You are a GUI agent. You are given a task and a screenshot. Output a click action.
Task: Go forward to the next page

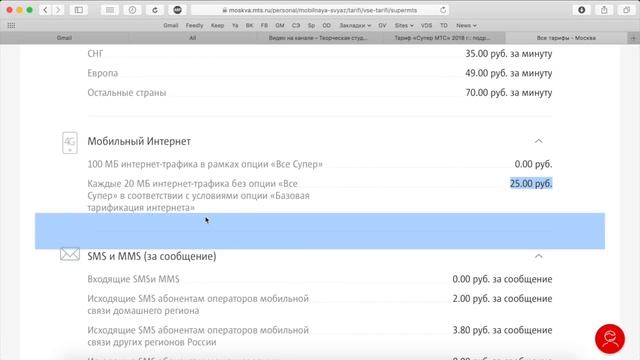58,10
